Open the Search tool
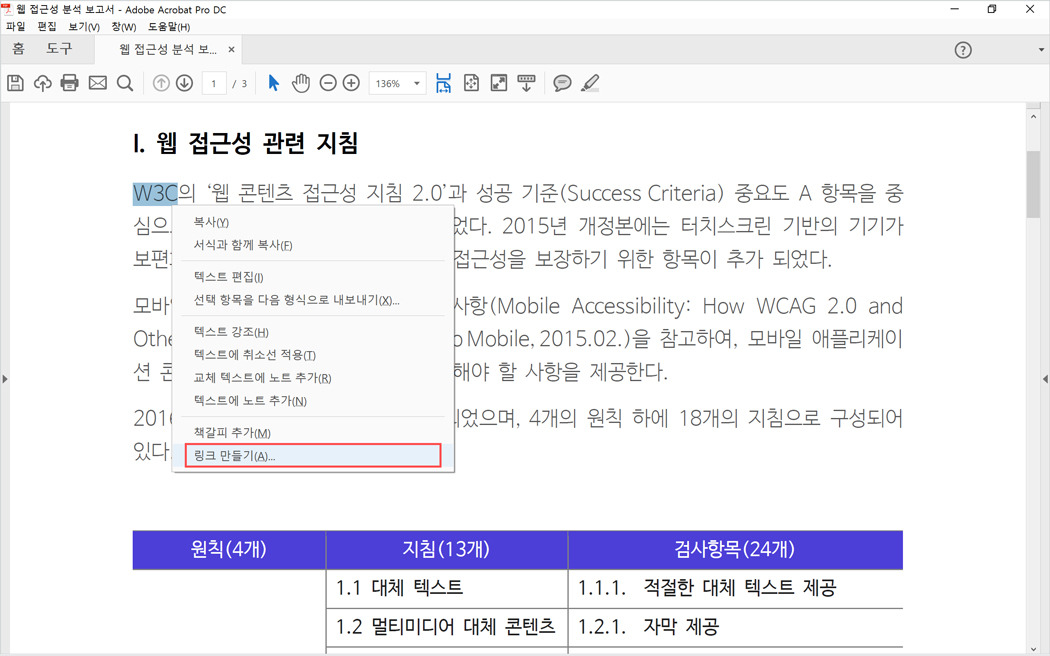 click(x=123, y=83)
